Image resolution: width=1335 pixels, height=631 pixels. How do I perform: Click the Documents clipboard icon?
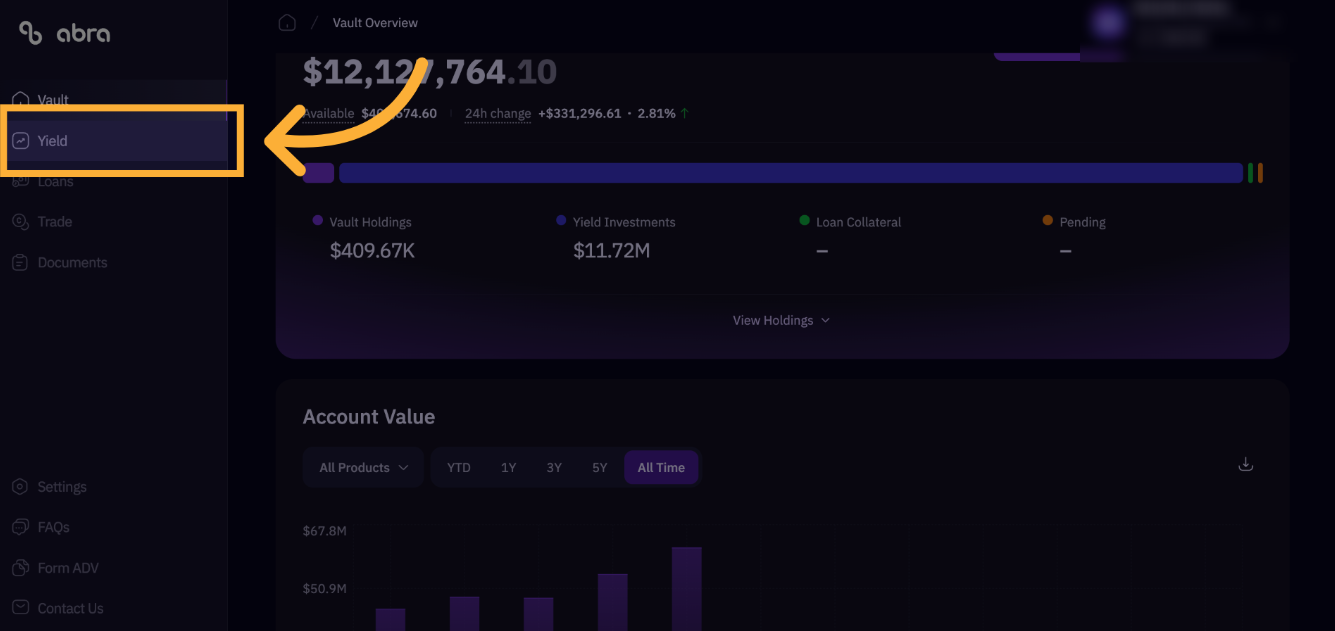20,263
